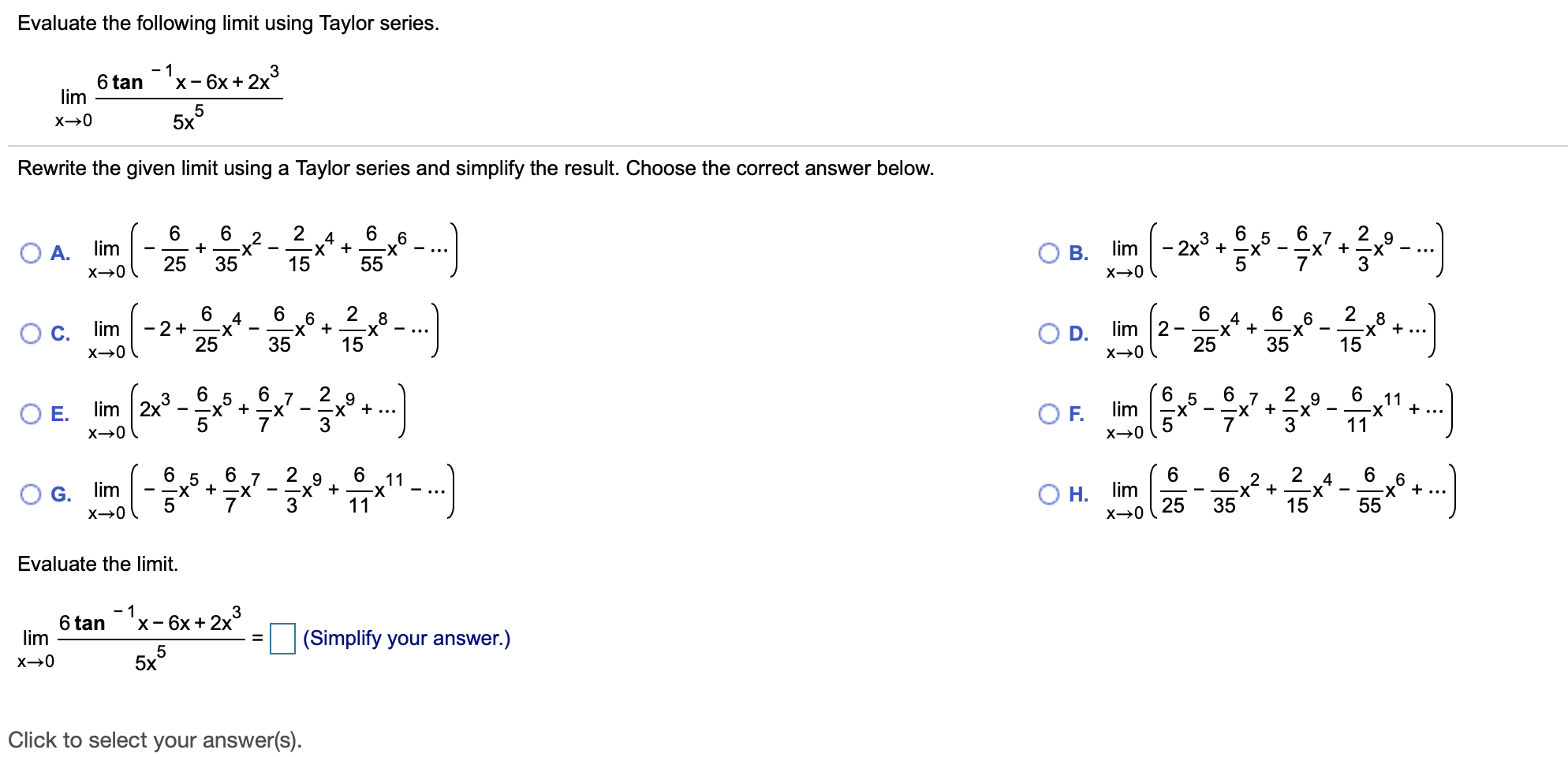
Task: Select answer choice G radio button
Action: [32, 494]
